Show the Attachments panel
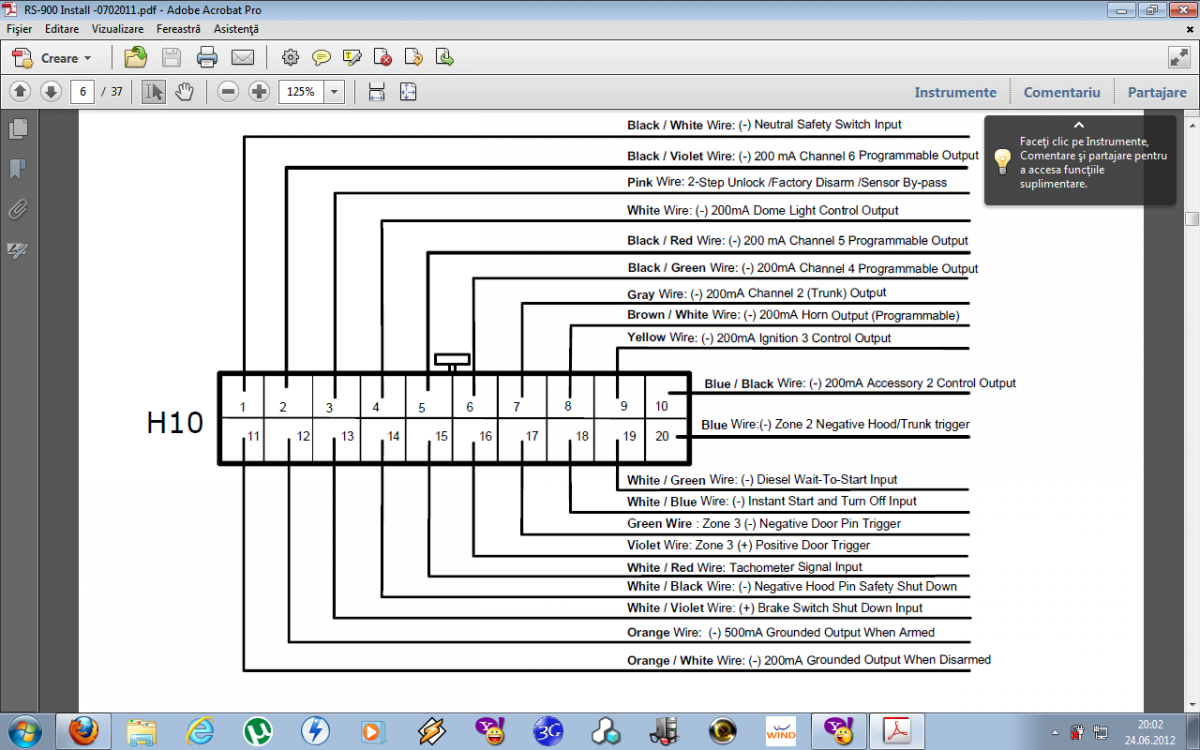1200x750 pixels. tap(18, 209)
